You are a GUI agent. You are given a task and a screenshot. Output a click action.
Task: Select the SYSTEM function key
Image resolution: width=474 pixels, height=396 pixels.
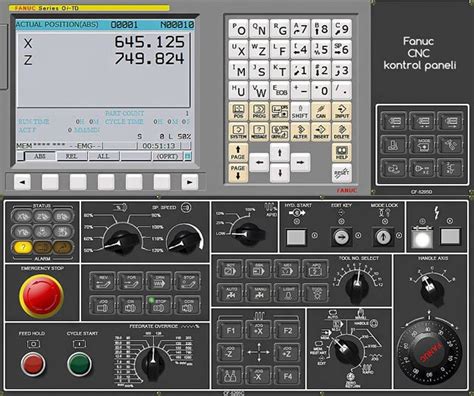(x=238, y=132)
